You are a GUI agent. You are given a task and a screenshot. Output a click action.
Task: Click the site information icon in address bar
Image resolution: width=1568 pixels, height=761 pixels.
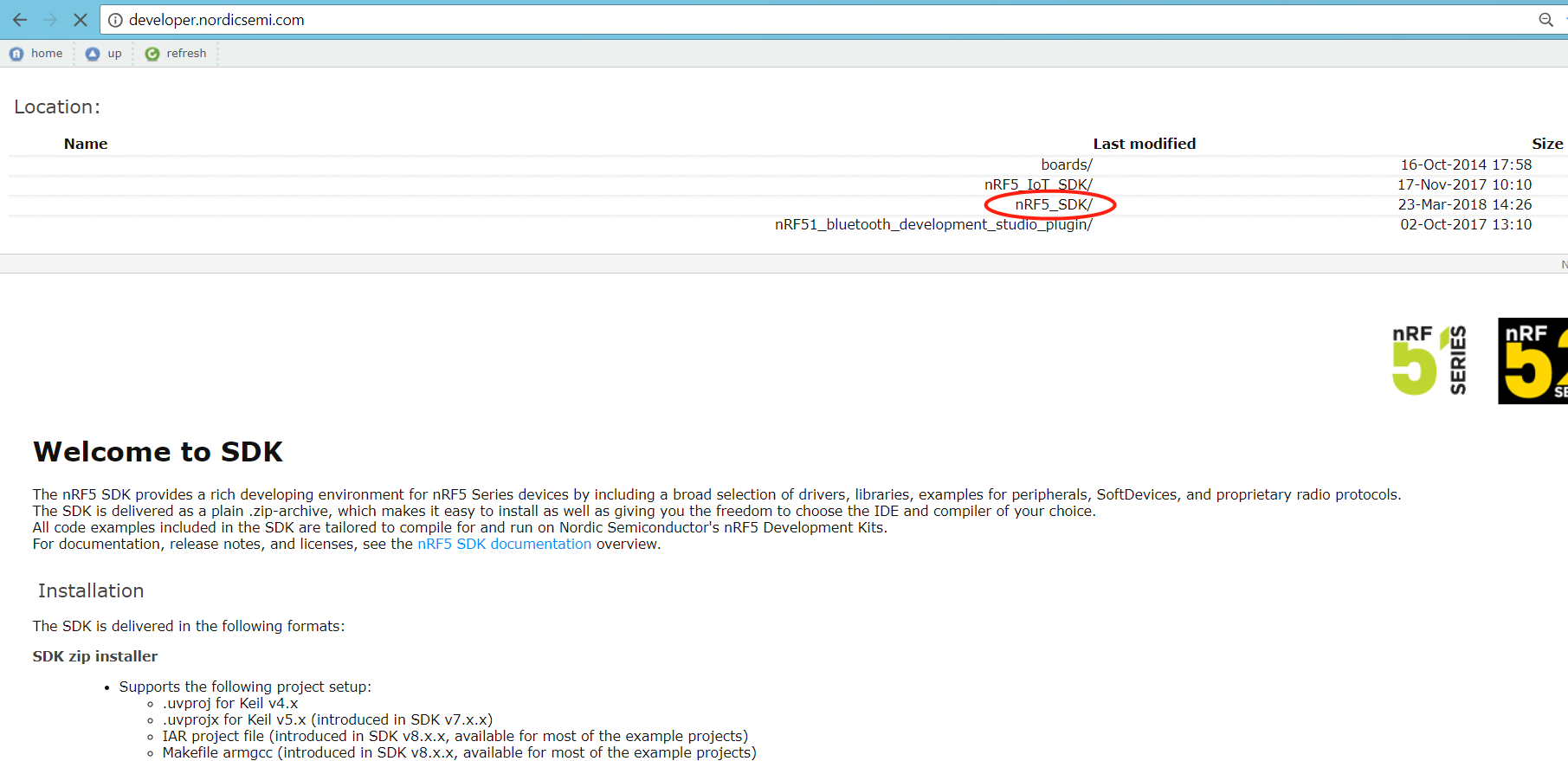(x=115, y=20)
